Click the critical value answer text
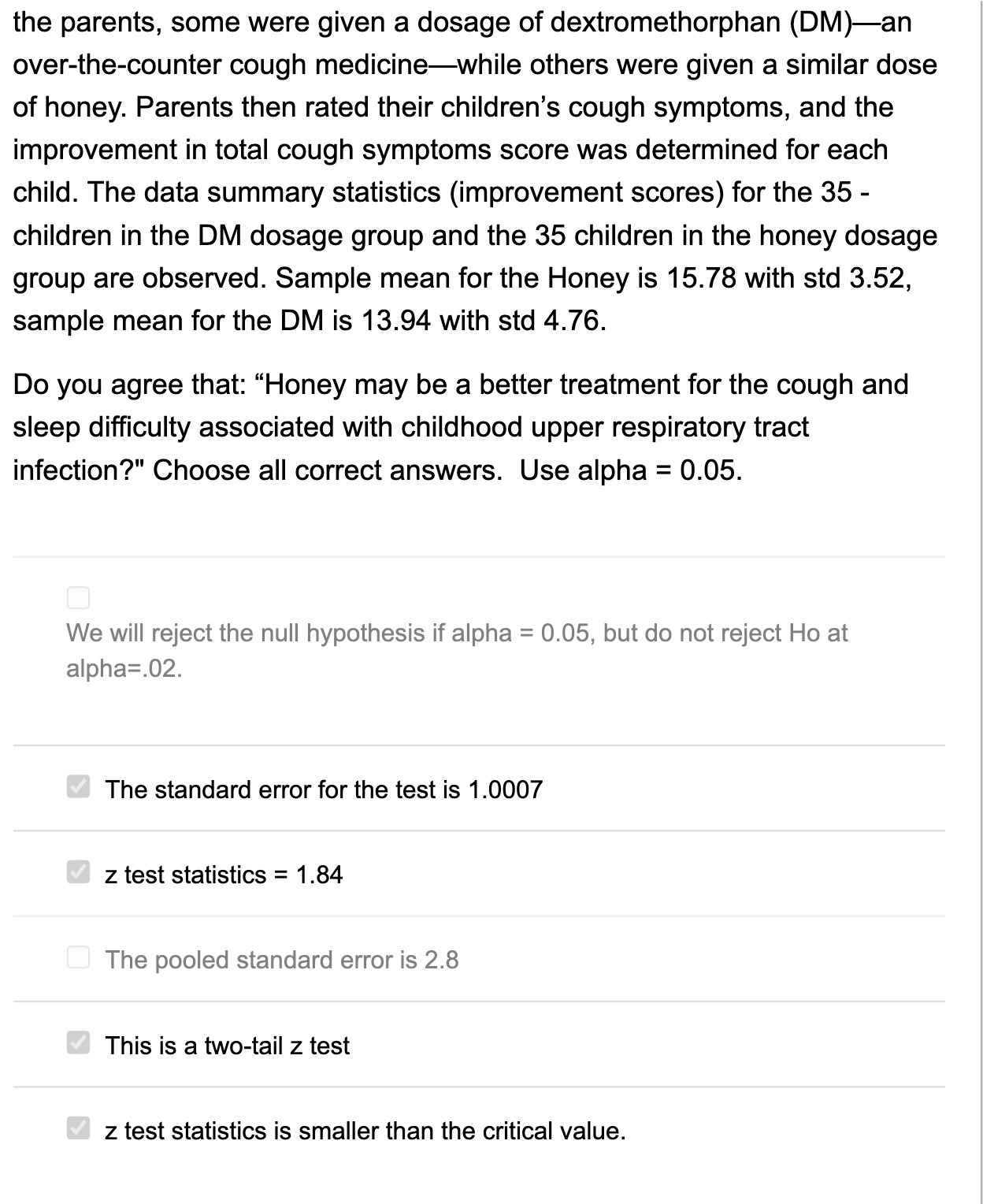Screen dimensions: 983x1204 pos(365,1130)
